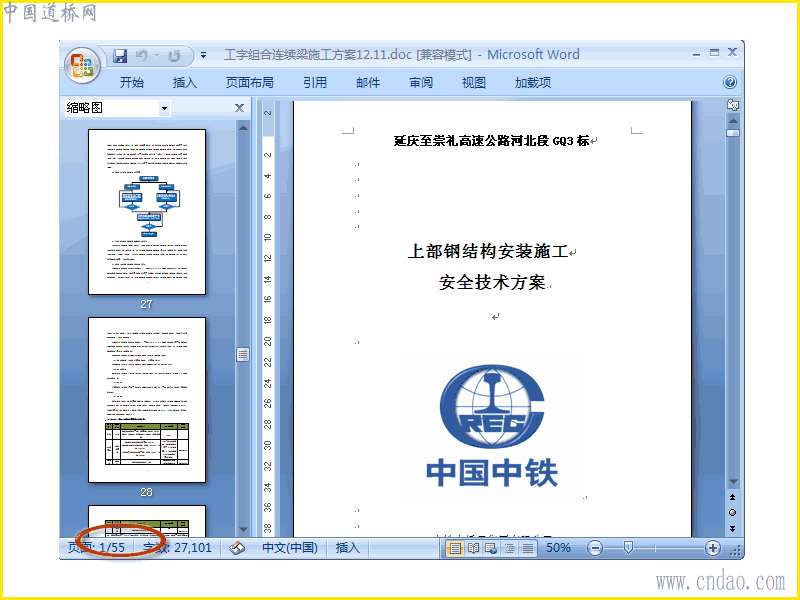Open the 插入 ribbon tab
Viewport: 800px width, 600px height.
pyautogui.click(x=185, y=83)
